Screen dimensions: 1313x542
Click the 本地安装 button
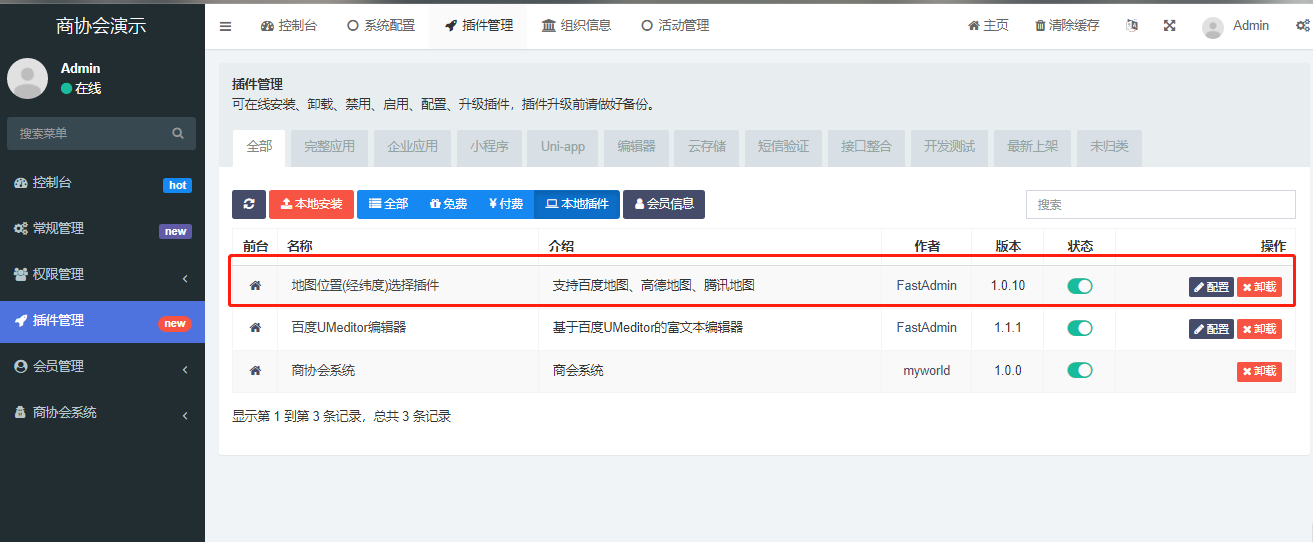point(311,204)
